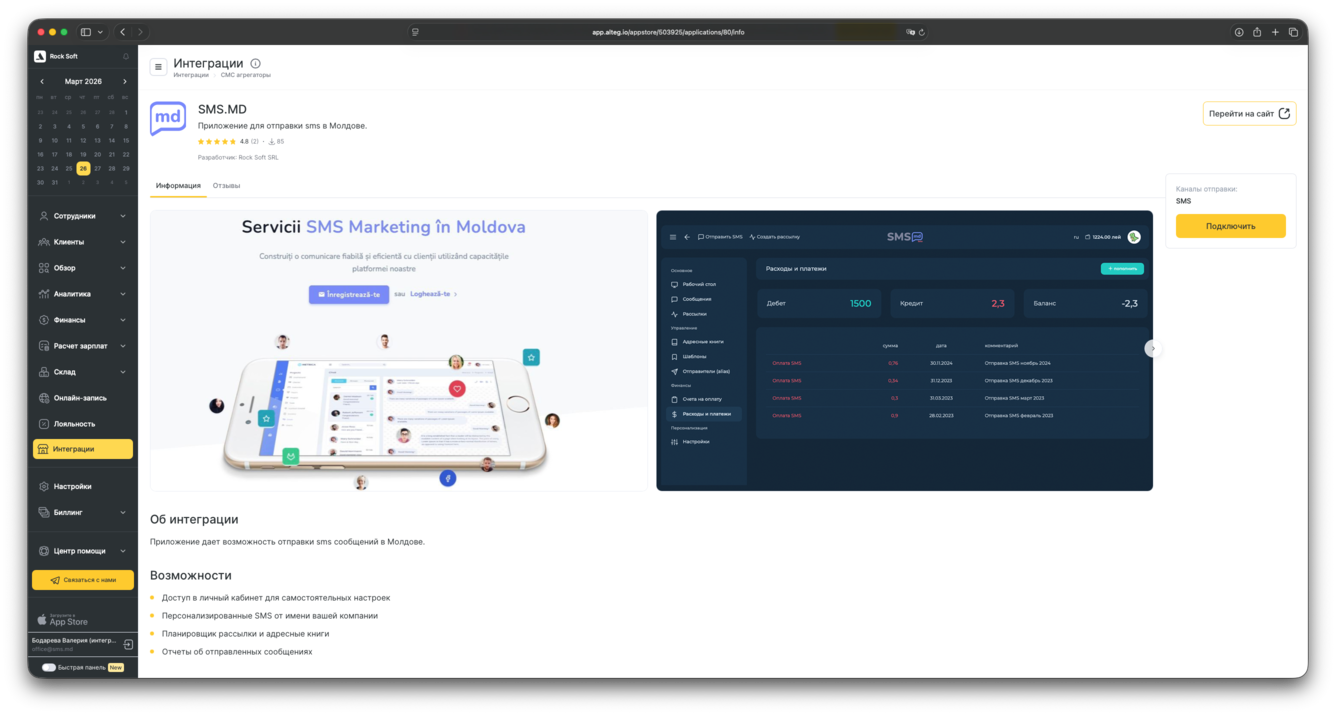Image resolution: width=1336 pixels, height=715 pixels.
Task: Click the logout icon beside user name
Action: coord(128,644)
